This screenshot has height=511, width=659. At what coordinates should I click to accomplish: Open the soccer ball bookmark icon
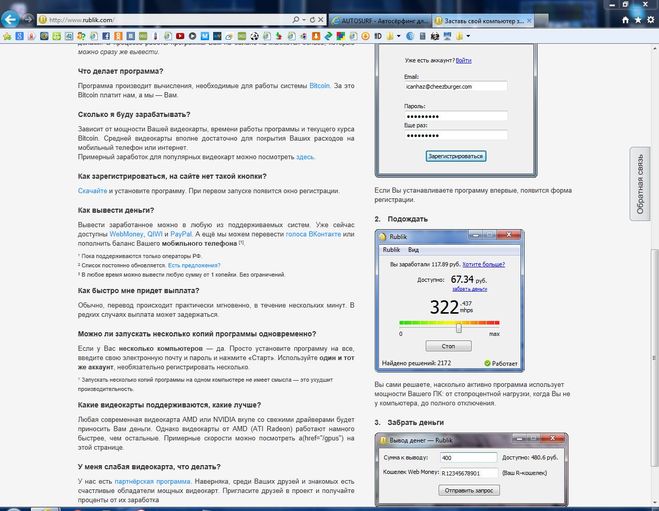click(254, 36)
